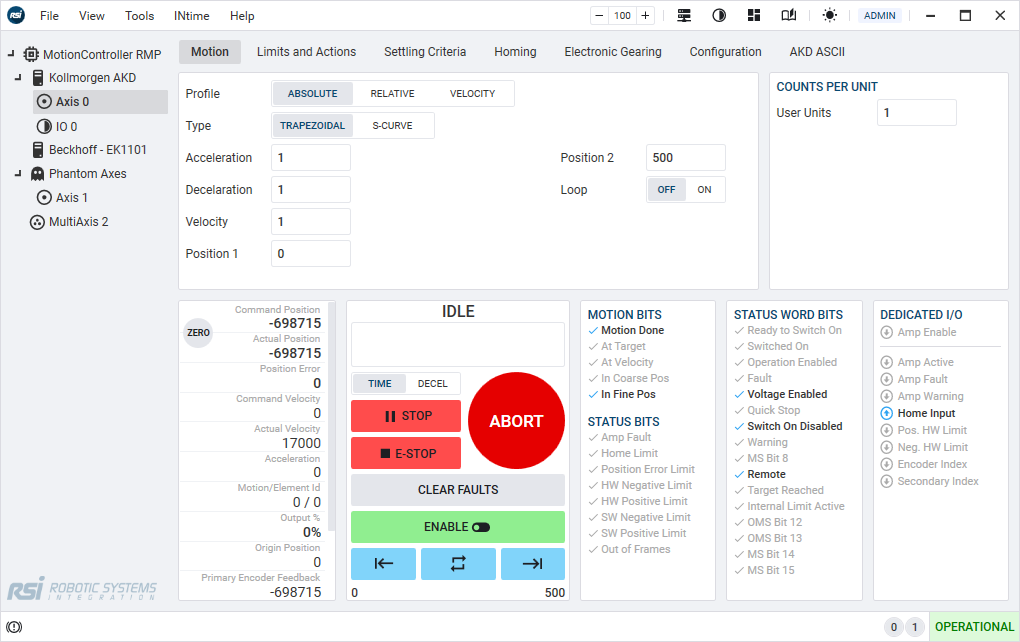This screenshot has height=642, width=1020.
Task: Open the File menu
Action: coord(49,16)
